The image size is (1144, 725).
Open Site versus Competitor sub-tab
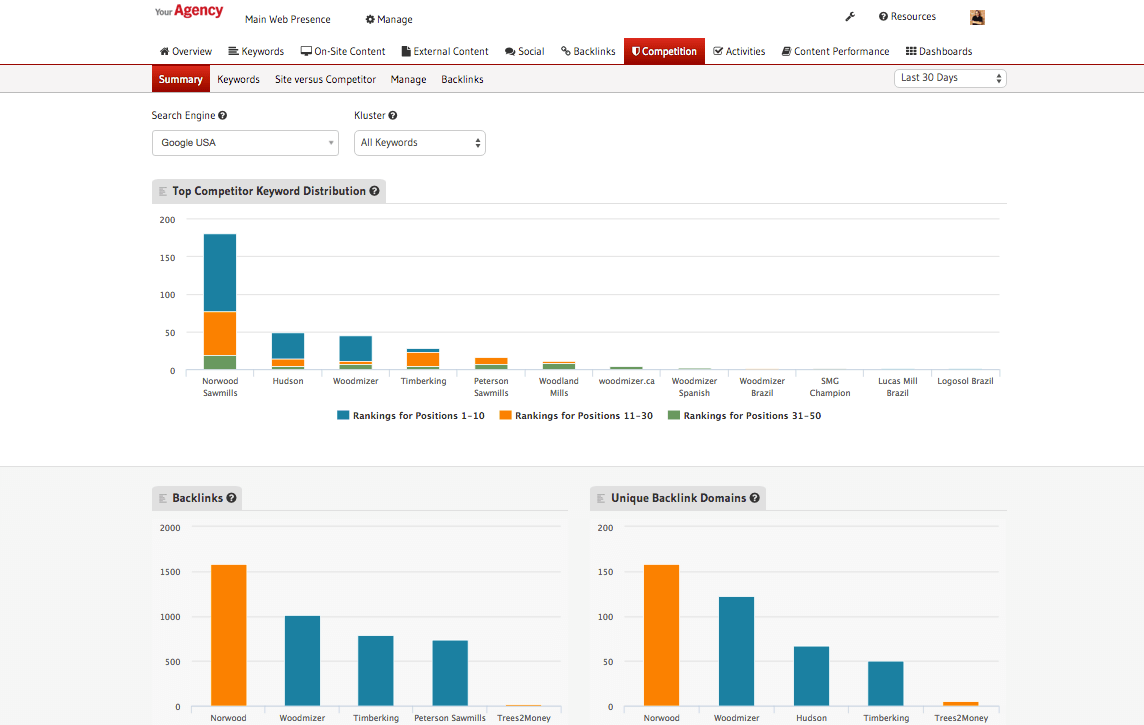tap(325, 79)
